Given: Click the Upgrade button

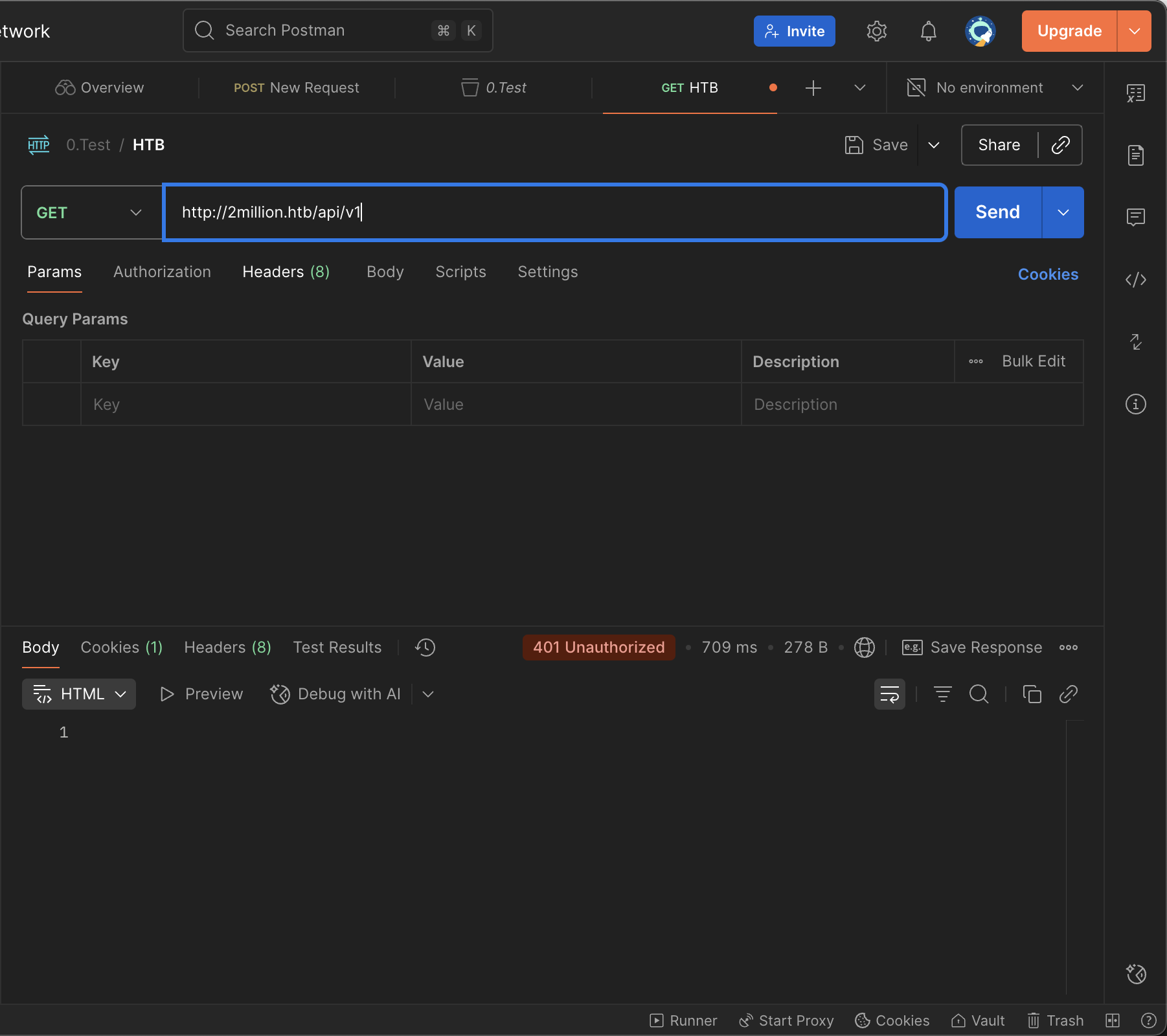Looking at the screenshot, I should pos(1069,31).
